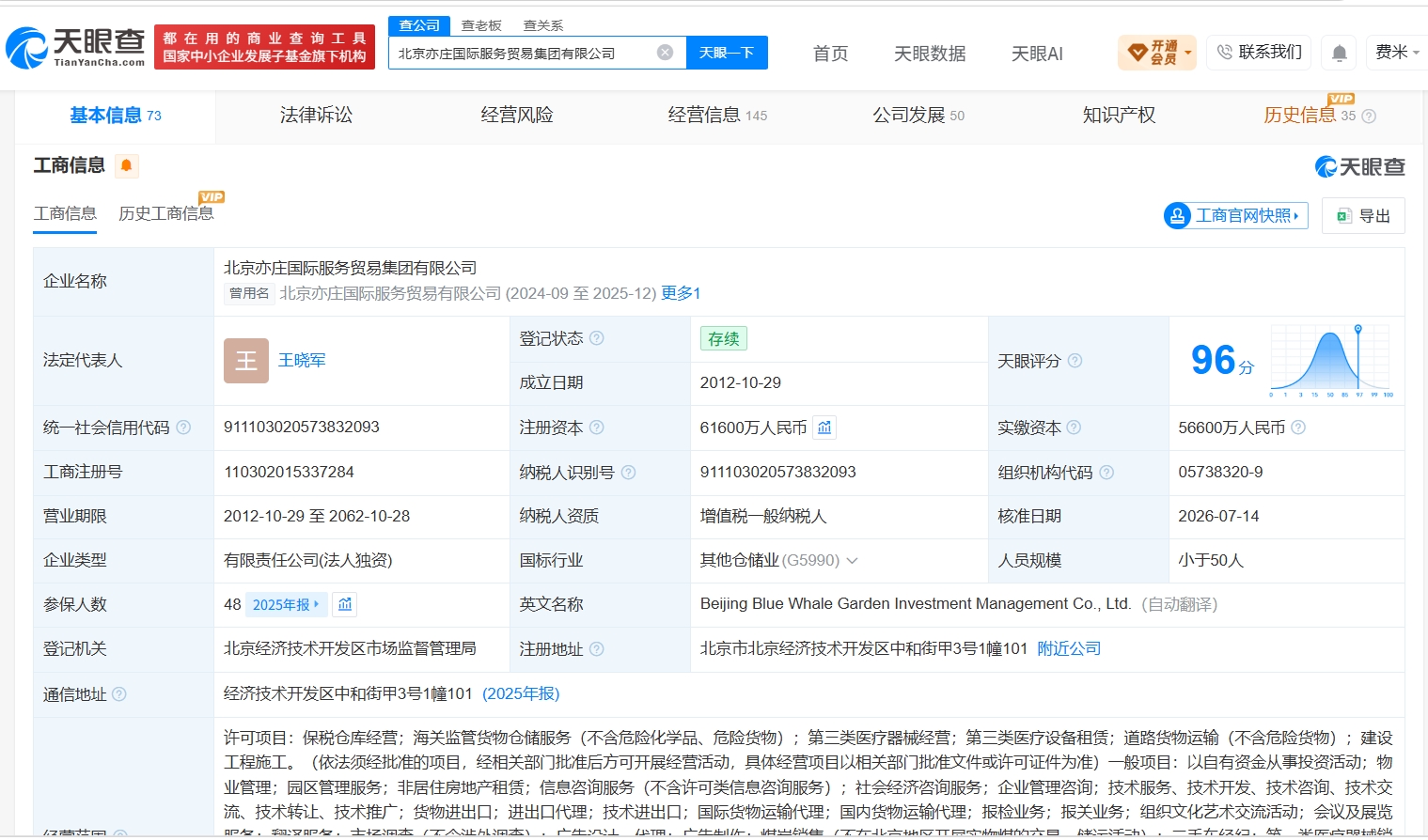Click the 96分 score value
This screenshot has height=840, width=1428.
click(x=1221, y=361)
